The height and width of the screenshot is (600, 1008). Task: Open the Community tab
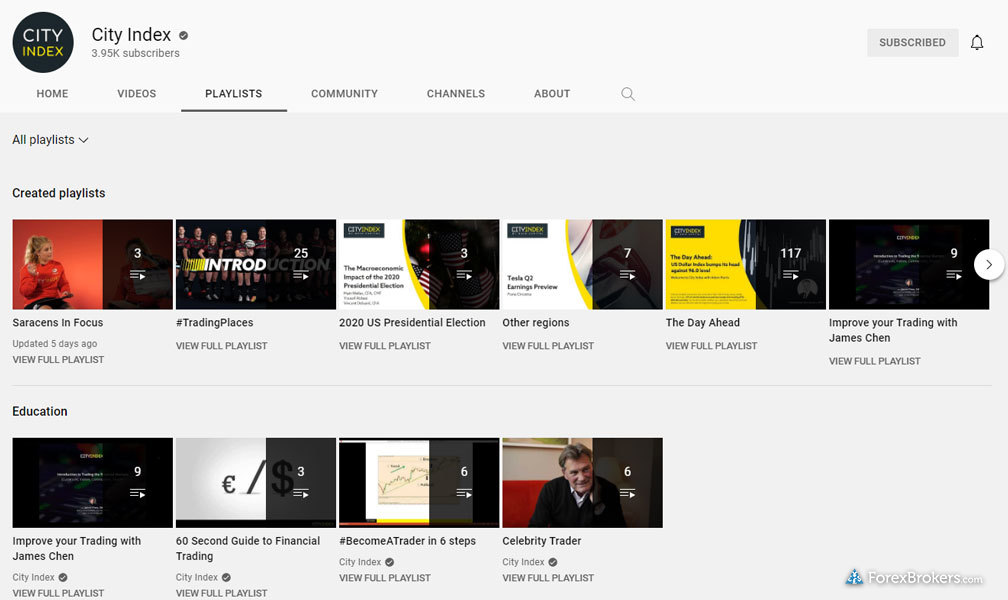point(345,94)
